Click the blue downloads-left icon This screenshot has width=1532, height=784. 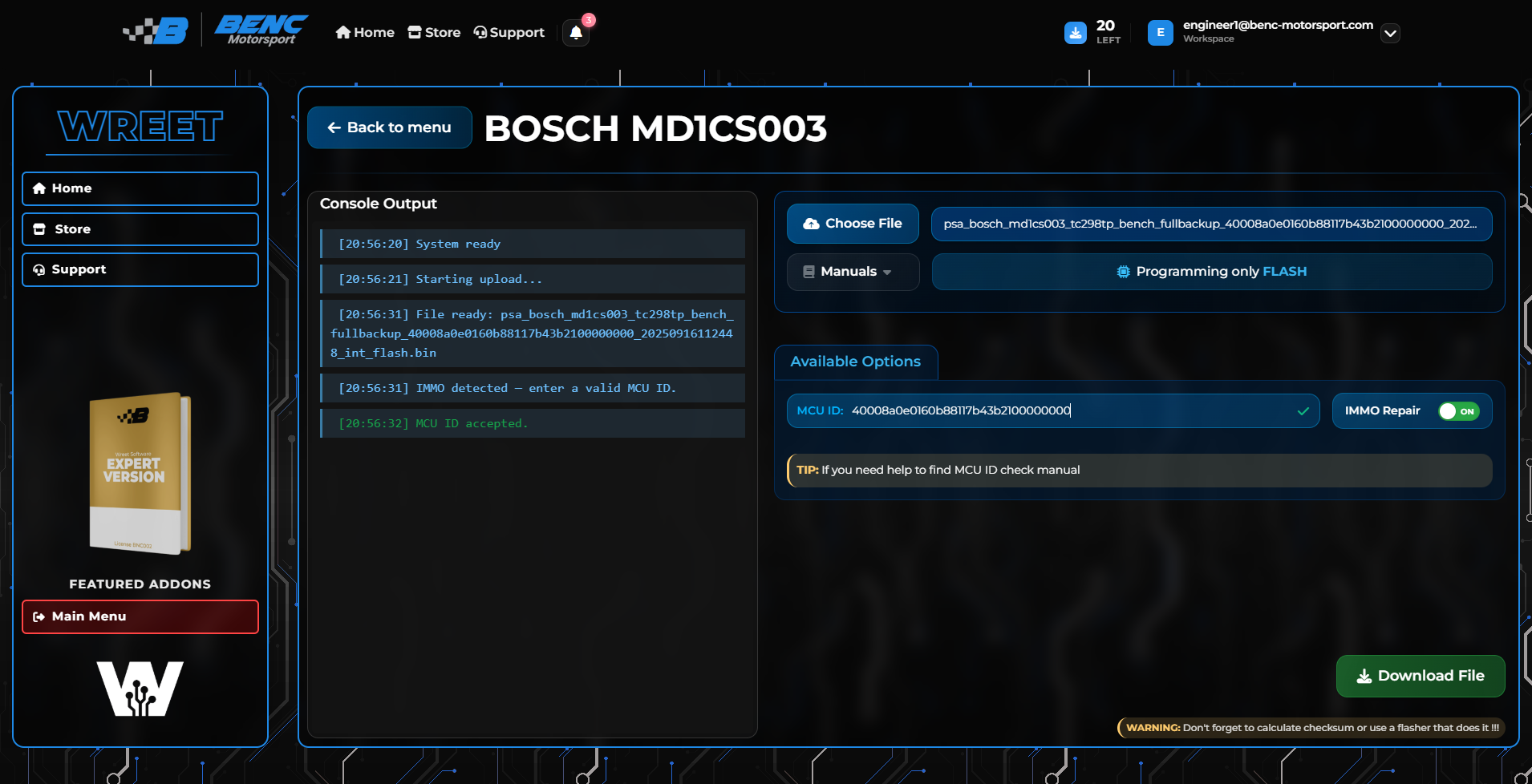[1075, 33]
